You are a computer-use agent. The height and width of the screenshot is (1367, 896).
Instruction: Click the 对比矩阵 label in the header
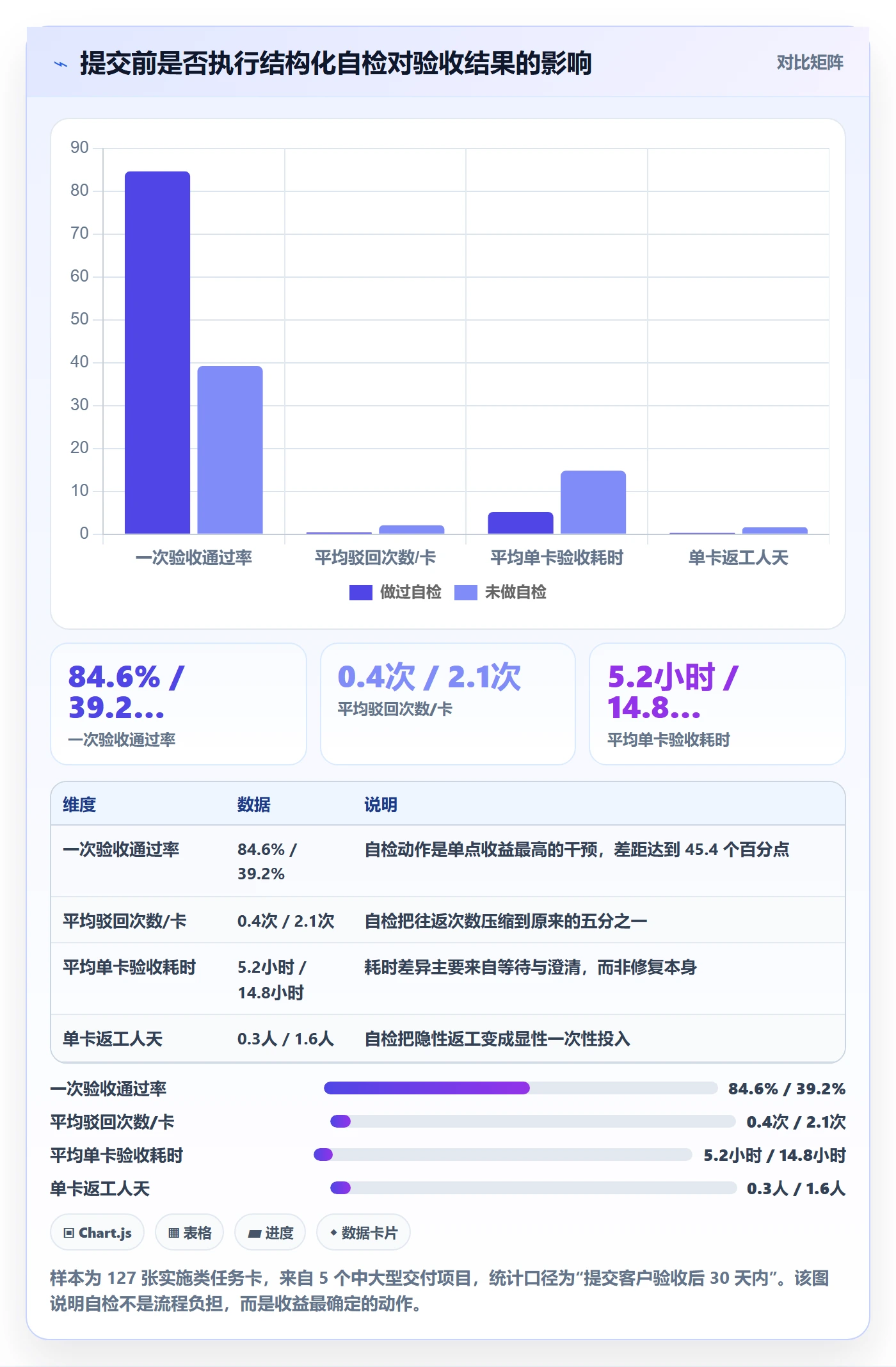tap(810, 63)
